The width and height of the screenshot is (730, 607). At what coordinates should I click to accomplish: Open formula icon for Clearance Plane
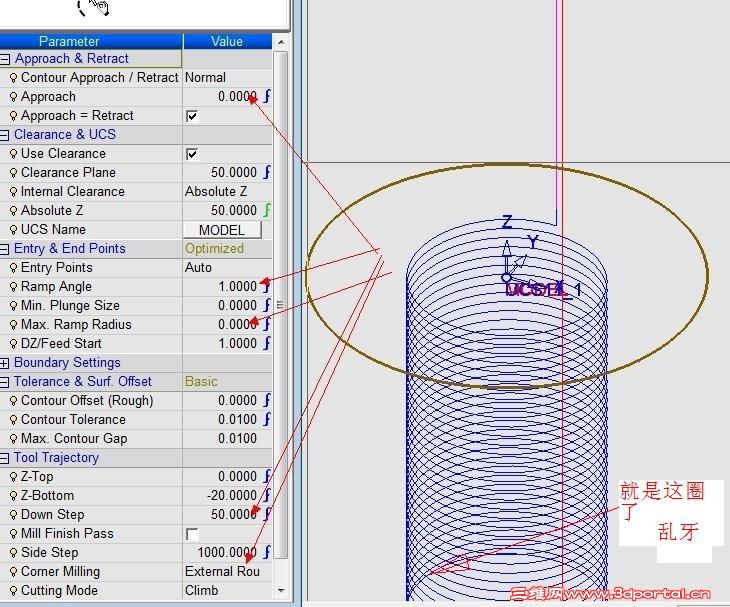pyautogui.click(x=267, y=172)
